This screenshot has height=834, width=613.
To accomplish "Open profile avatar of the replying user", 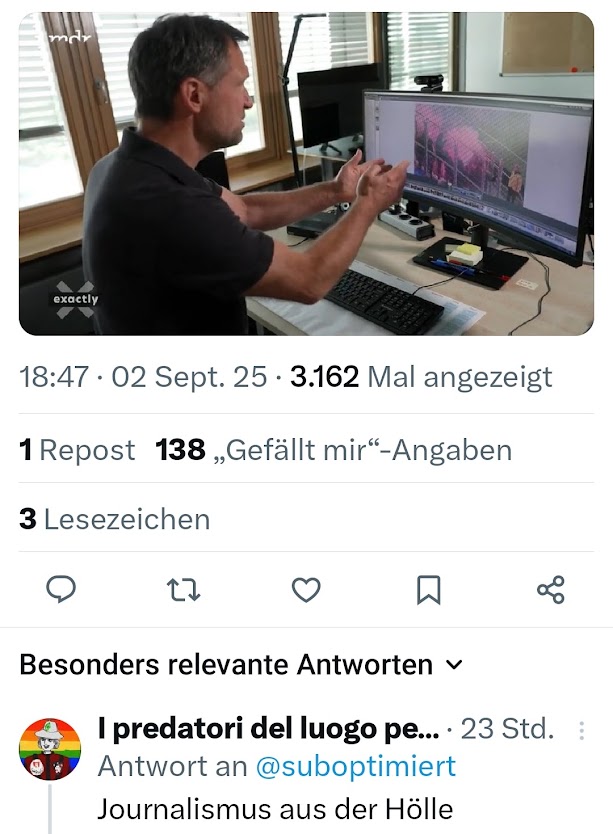I will coord(50,749).
